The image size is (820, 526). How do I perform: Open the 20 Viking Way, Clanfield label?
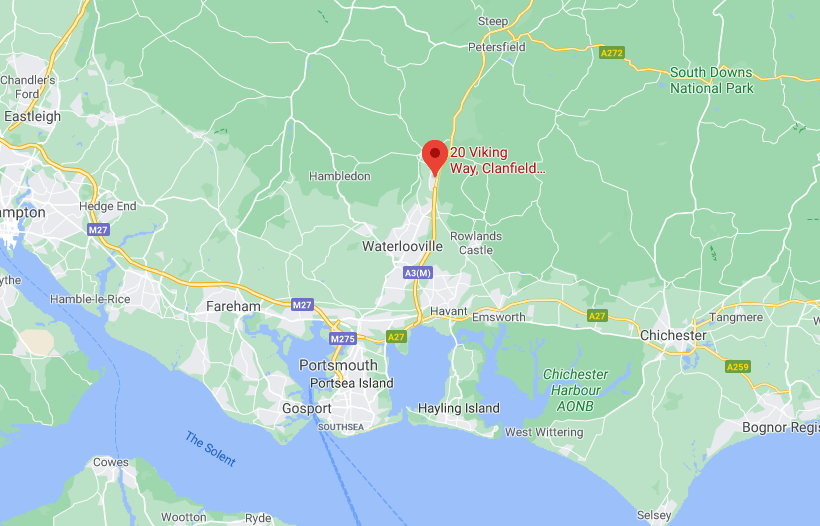497,160
